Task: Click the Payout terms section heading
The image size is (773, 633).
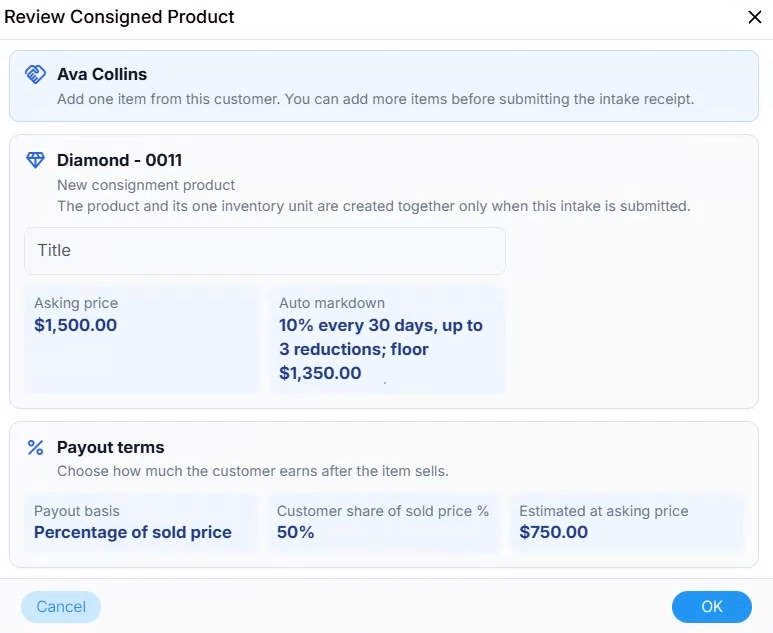Action: coord(110,447)
